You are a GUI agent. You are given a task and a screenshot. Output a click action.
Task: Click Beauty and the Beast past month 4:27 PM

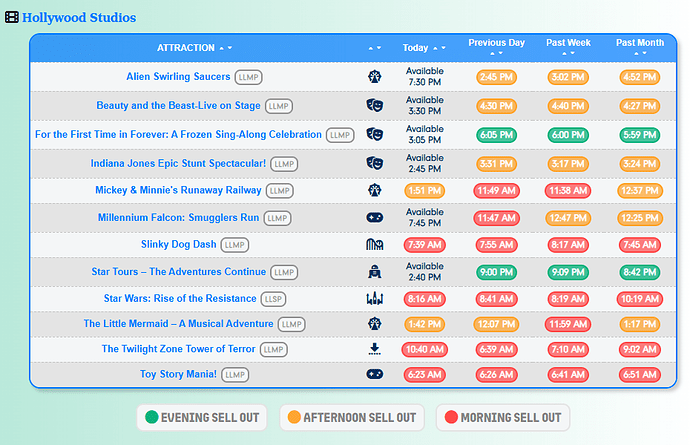coord(640,106)
